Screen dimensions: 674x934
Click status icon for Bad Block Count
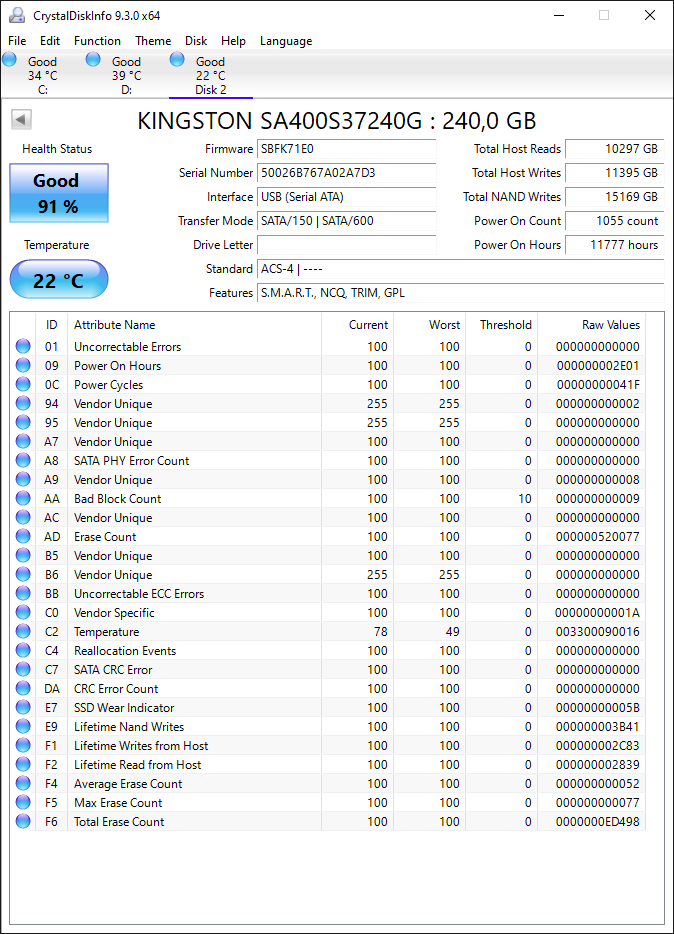[x=23, y=498]
